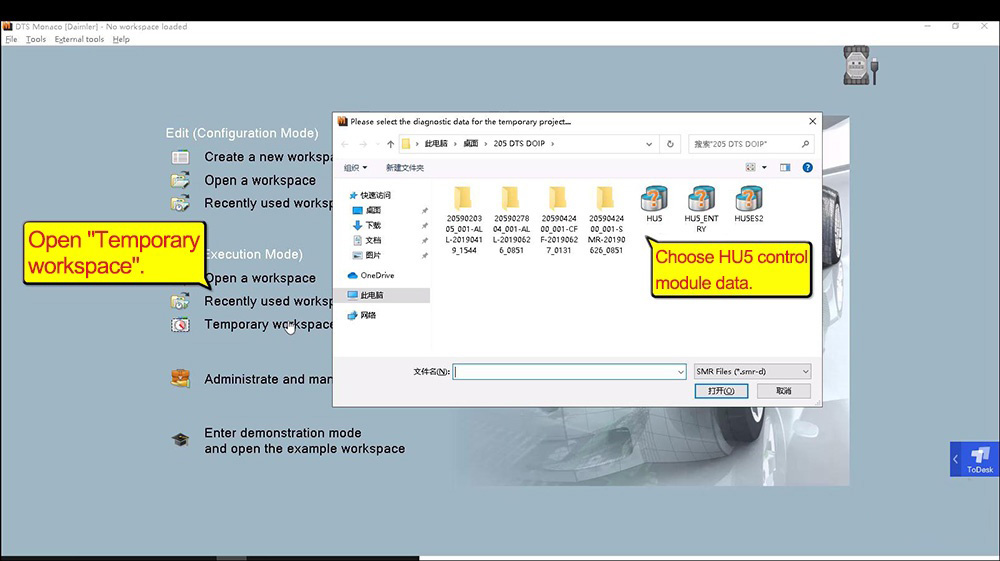Open the Tools menu
This screenshot has height=561, width=1000.
click(x=36, y=39)
